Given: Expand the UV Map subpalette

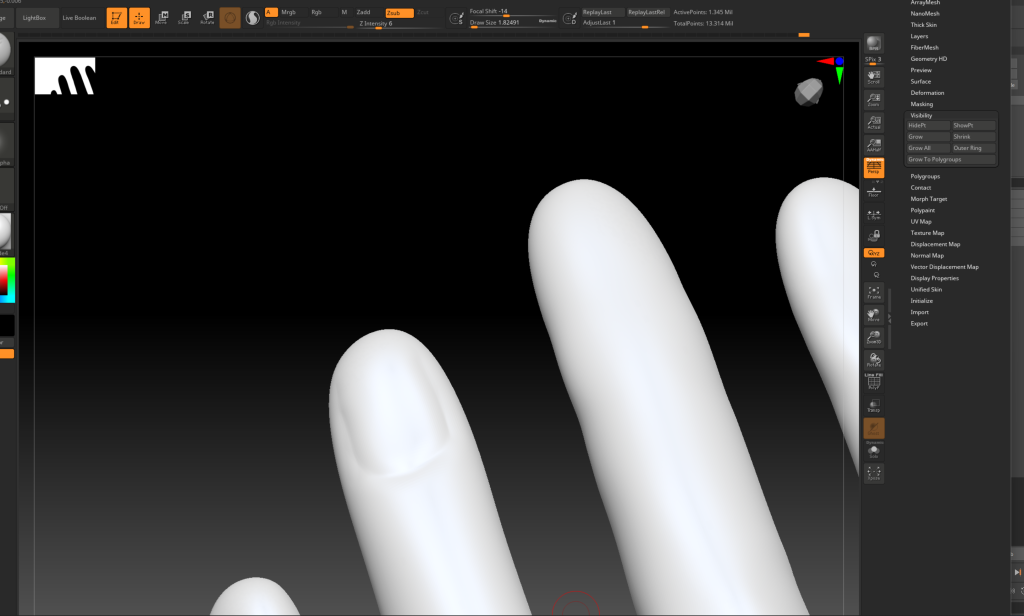Looking at the screenshot, I should point(921,221).
